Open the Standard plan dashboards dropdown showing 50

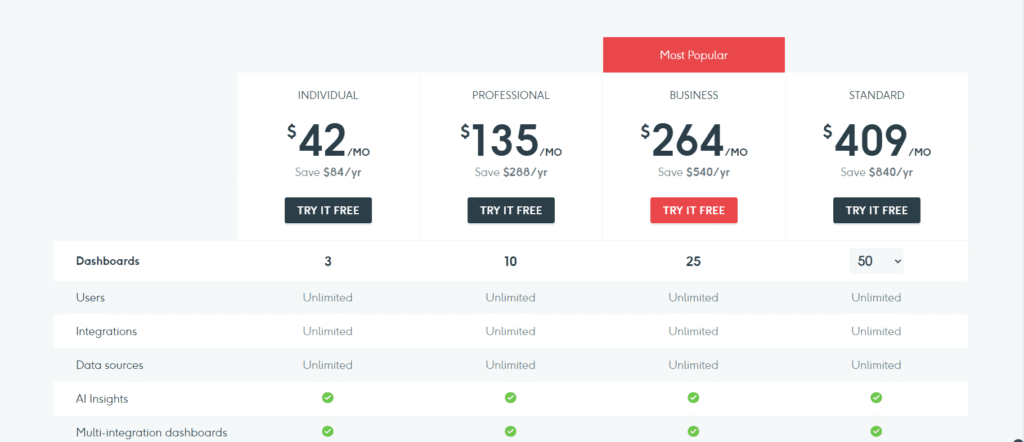(877, 261)
